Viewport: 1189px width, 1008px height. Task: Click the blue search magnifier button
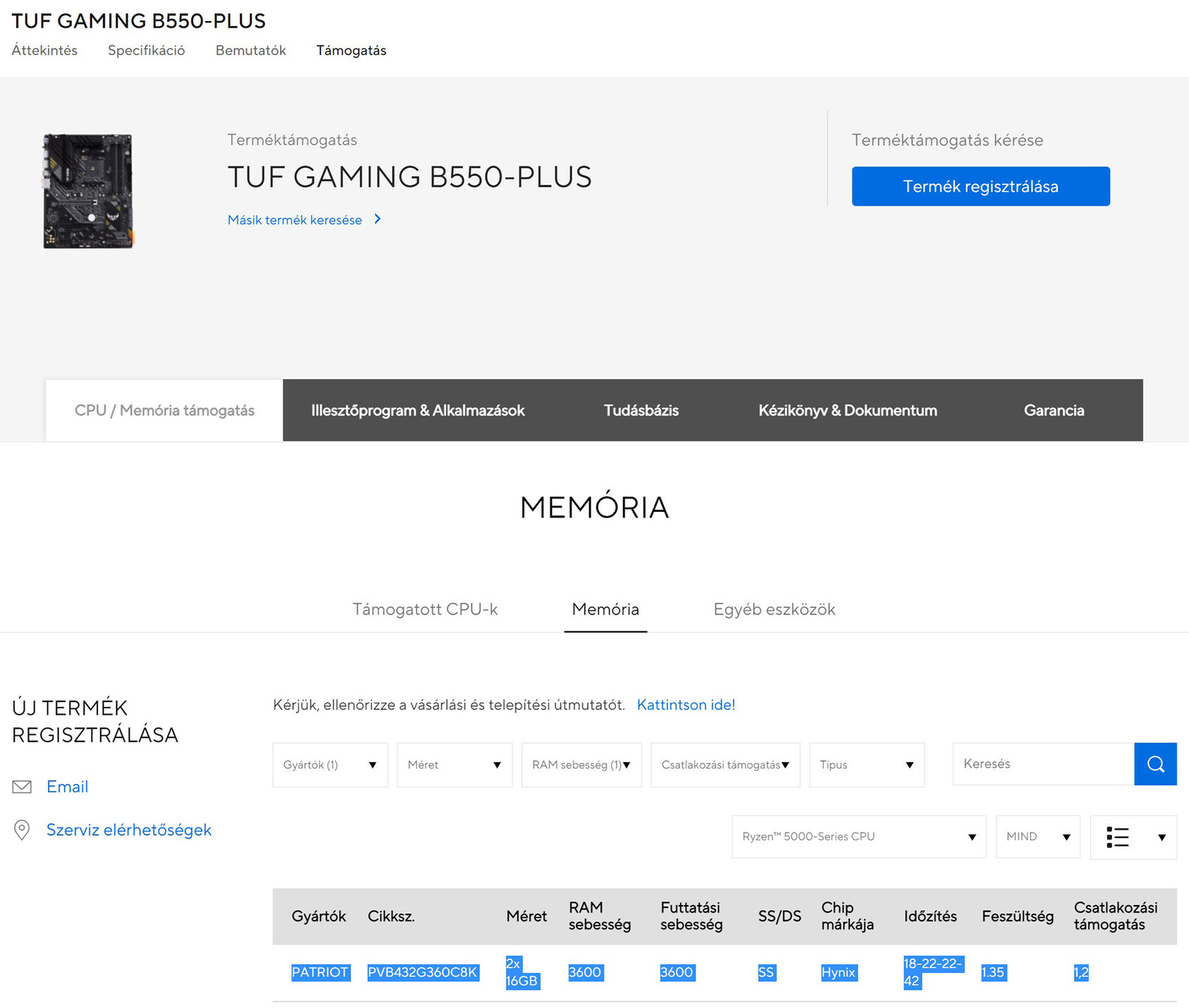pyautogui.click(x=1155, y=763)
